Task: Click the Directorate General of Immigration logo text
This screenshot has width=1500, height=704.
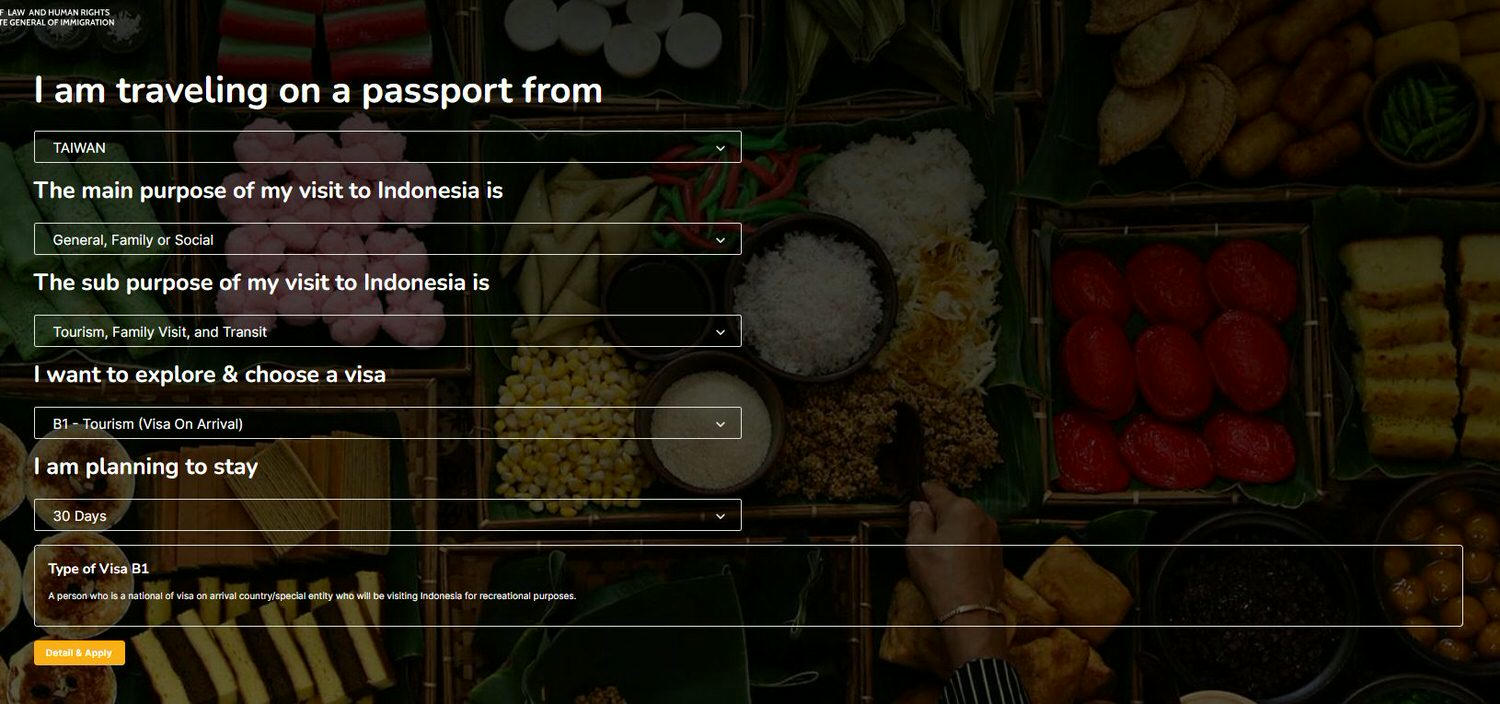Action: tap(57, 22)
